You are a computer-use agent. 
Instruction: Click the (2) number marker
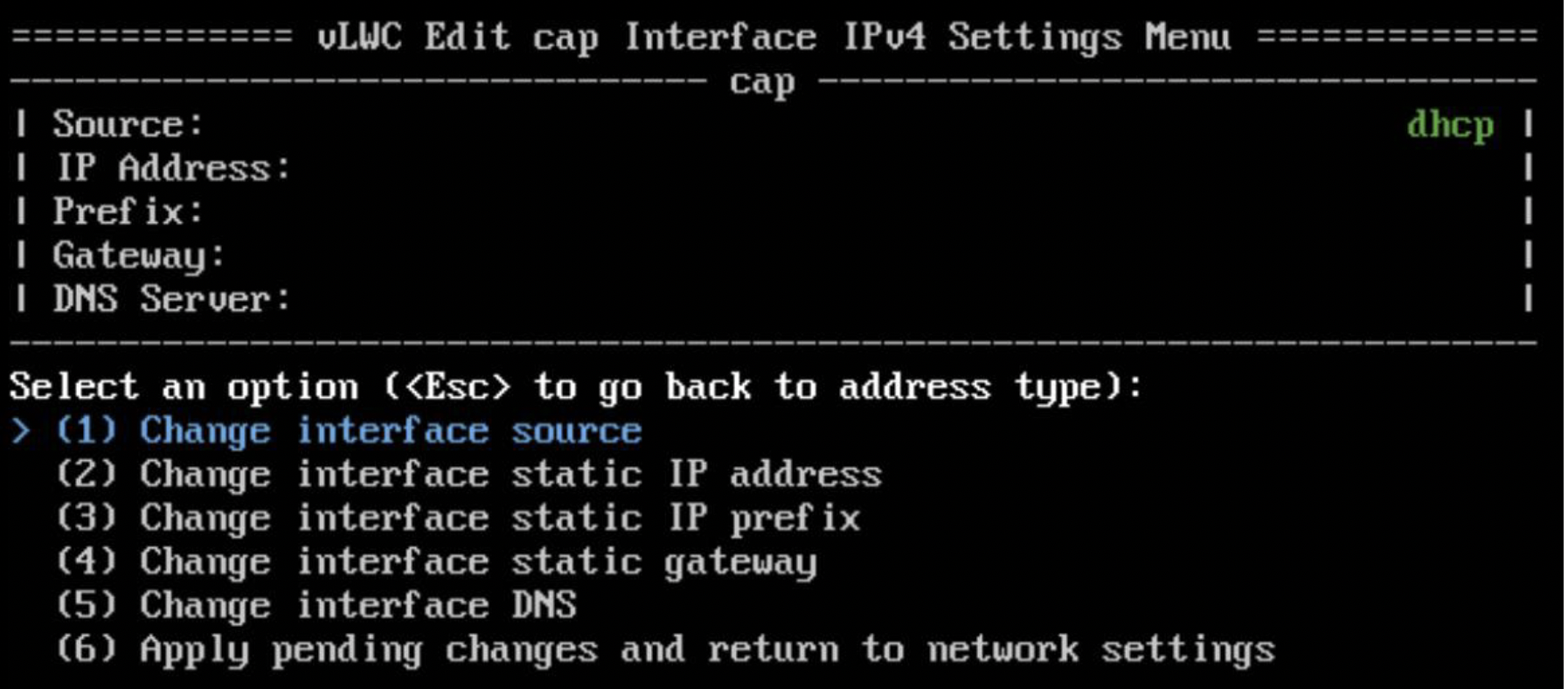point(86,474)
